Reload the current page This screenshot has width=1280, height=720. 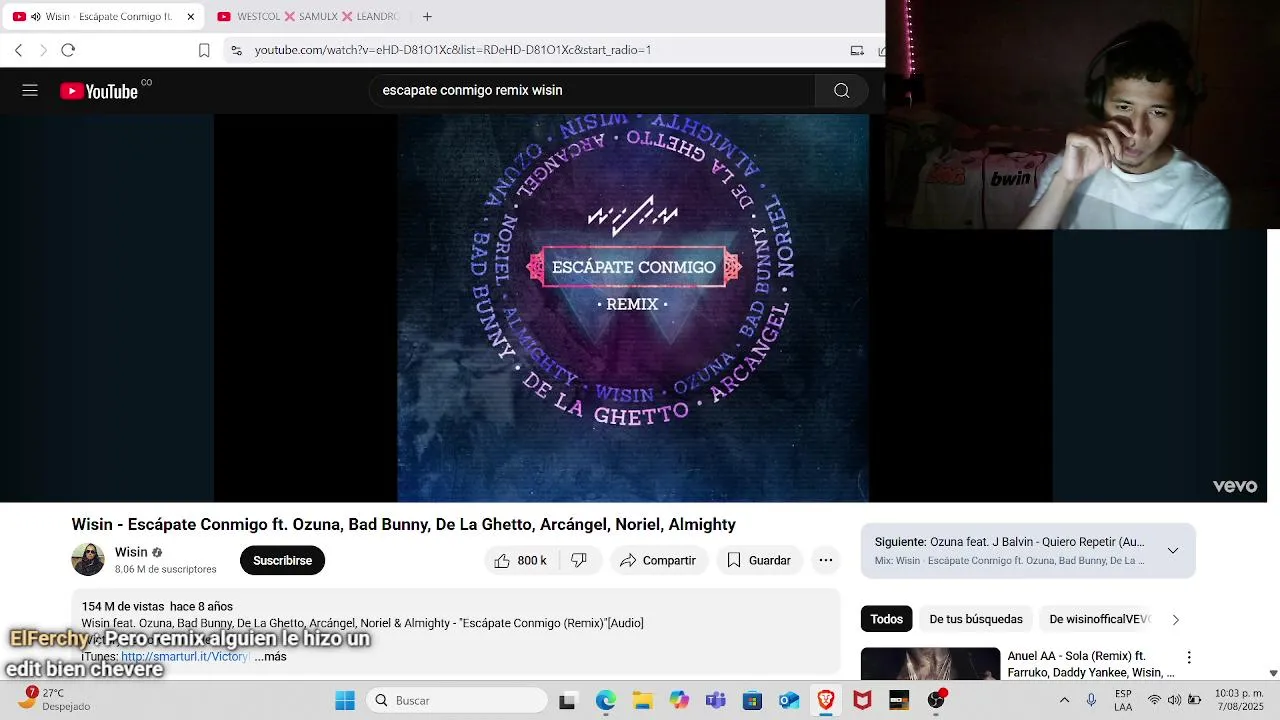coord(68,50)
